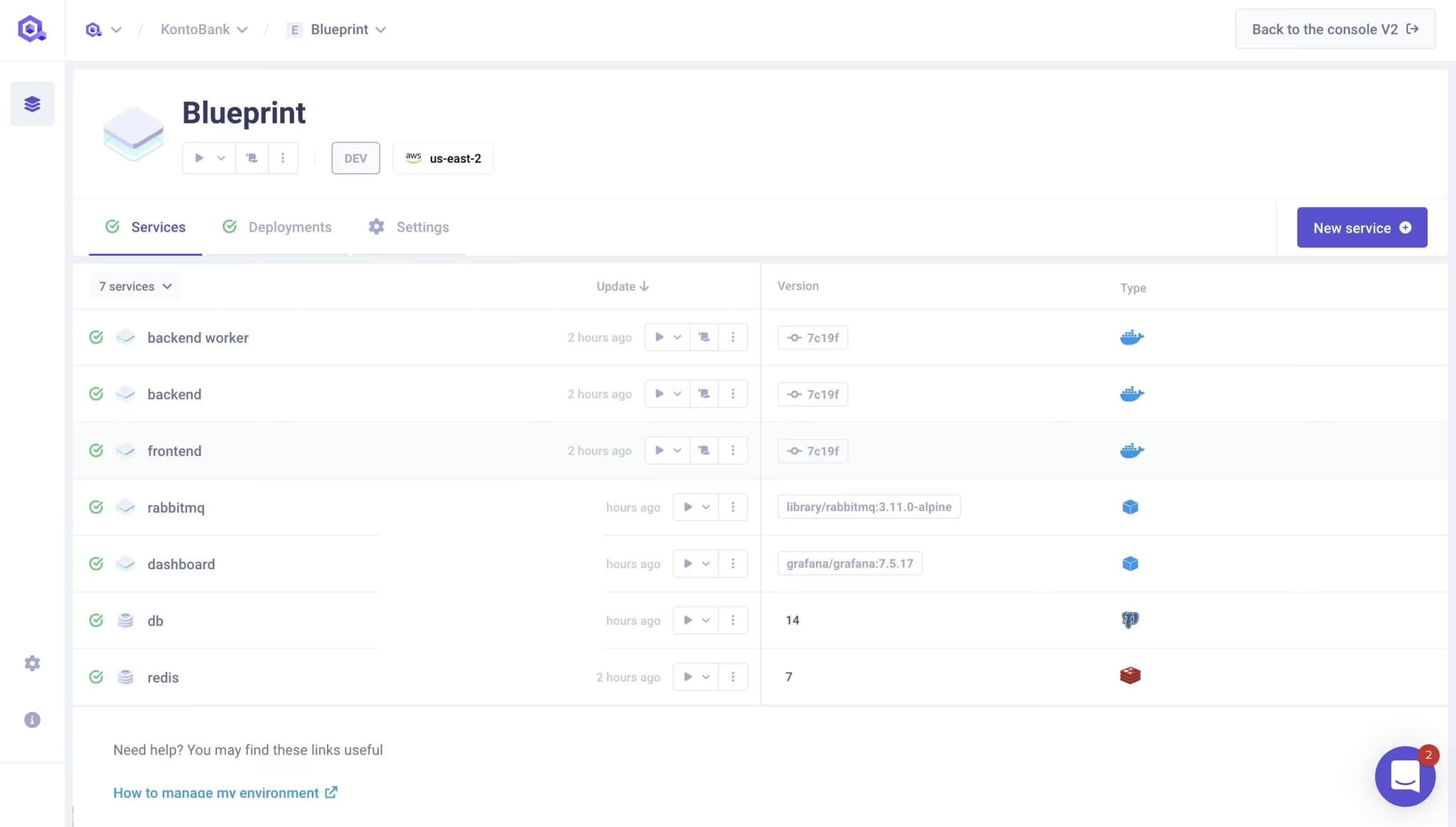Open How to manage my environment link

(225, 792)
